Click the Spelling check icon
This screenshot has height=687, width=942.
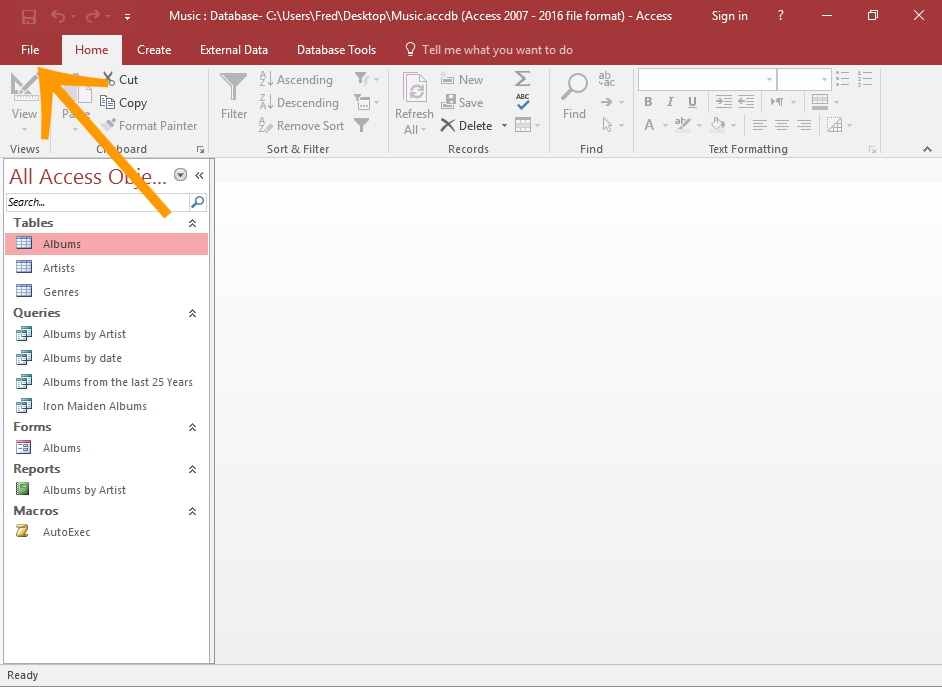[x=522, y=102]
